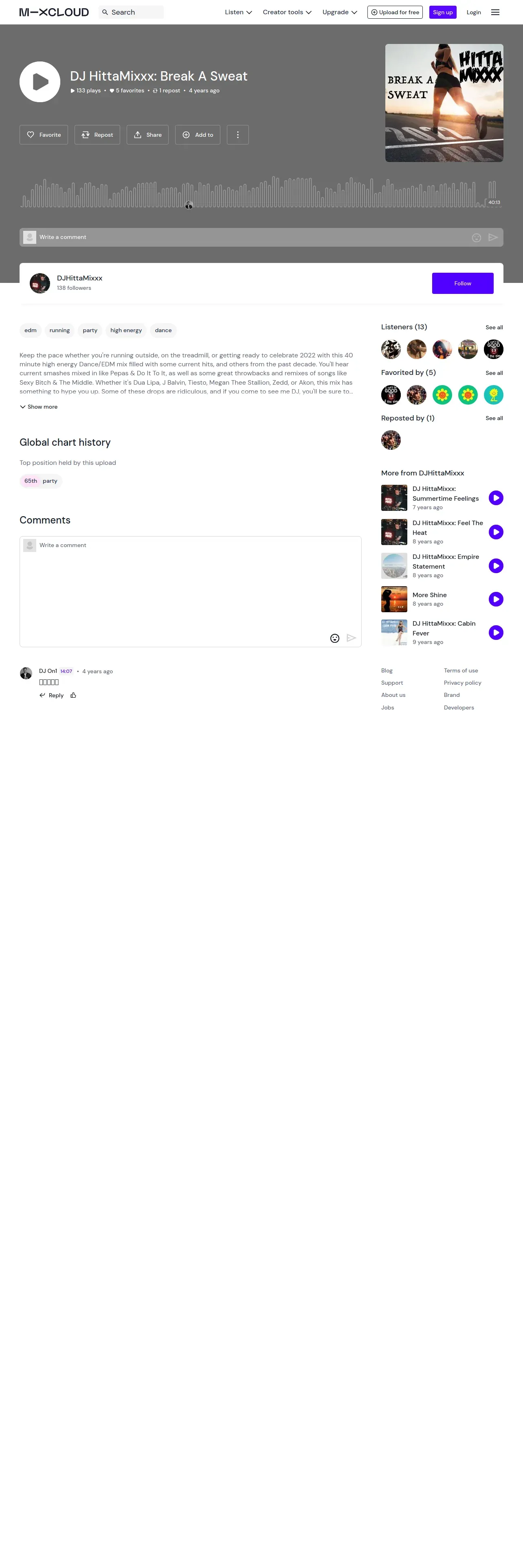
Task: Click the commenter marker on the waveform
Action: pos(189,205)
